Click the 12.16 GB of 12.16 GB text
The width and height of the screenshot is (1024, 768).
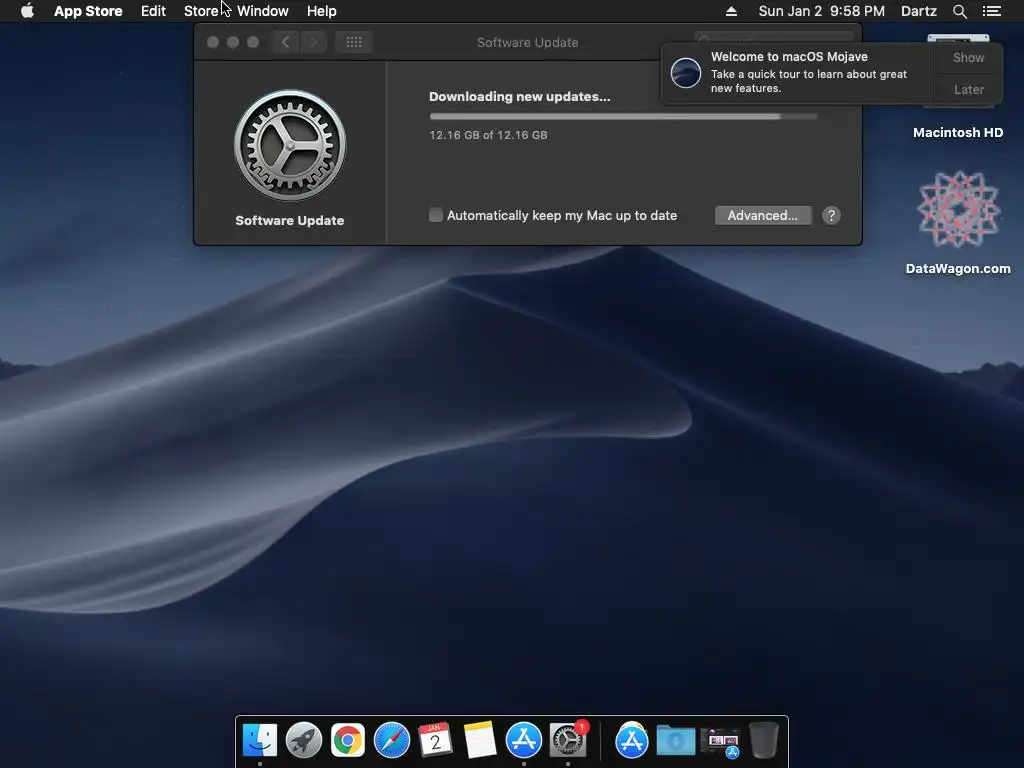coord(488,135)
